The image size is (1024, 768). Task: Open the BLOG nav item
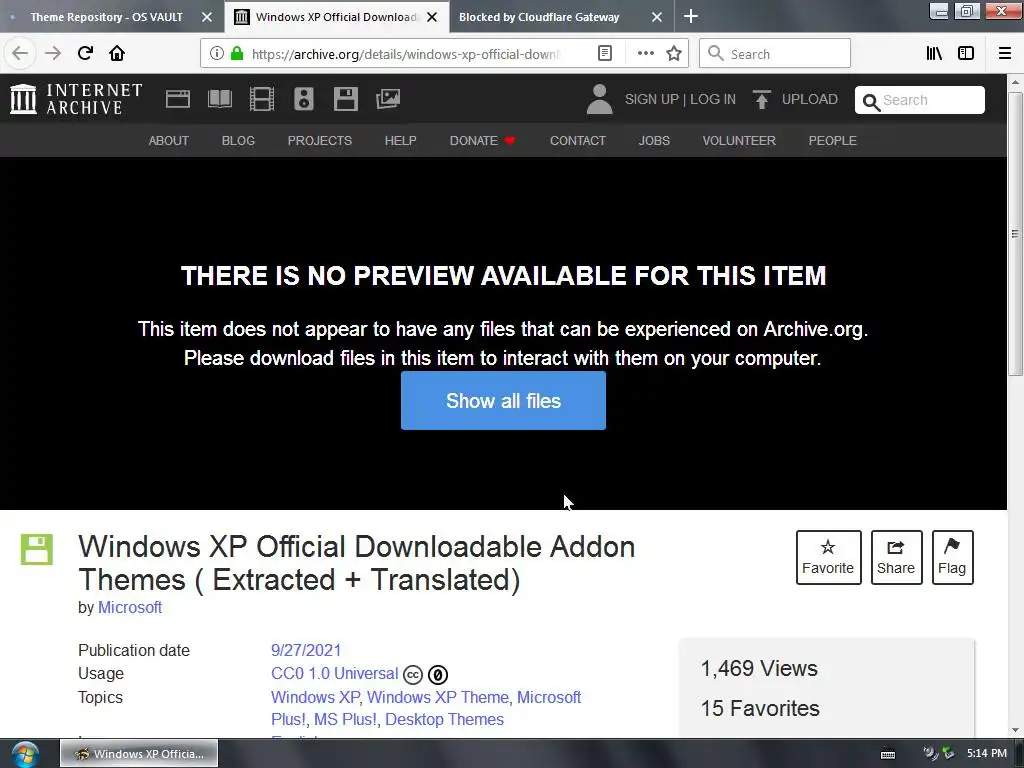coord(238,140)
